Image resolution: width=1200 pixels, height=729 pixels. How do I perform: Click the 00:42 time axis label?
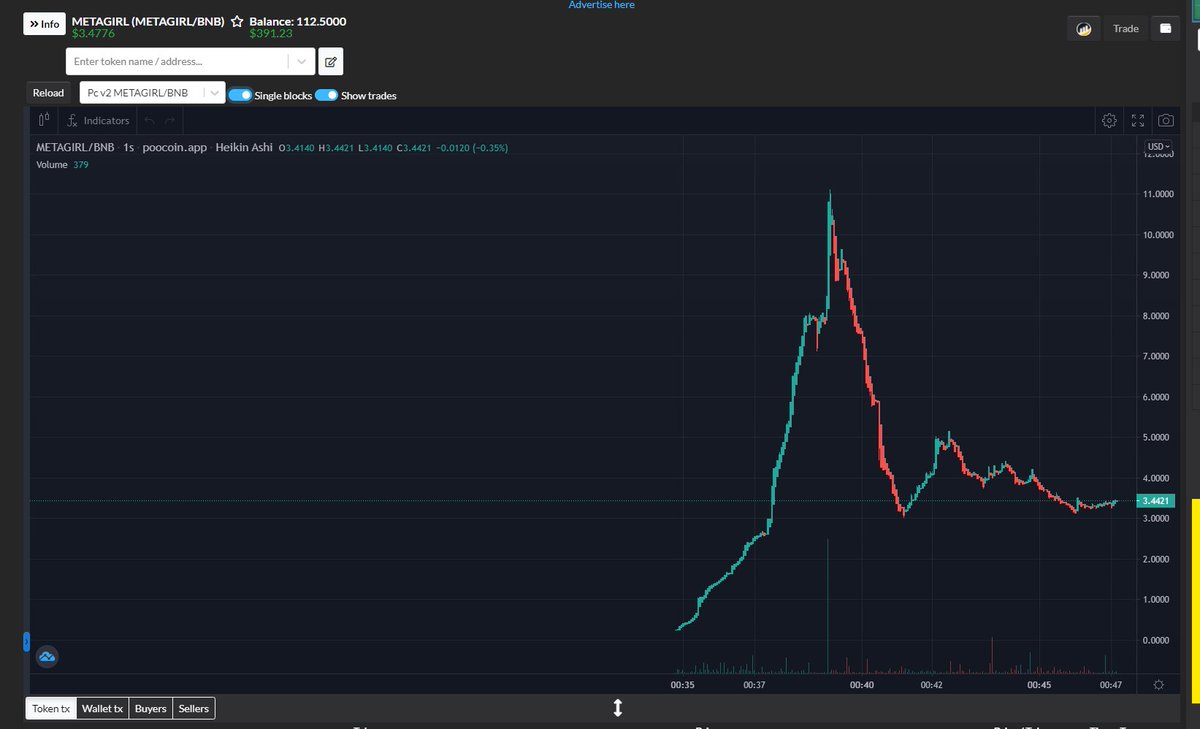(x=932, y=685)
